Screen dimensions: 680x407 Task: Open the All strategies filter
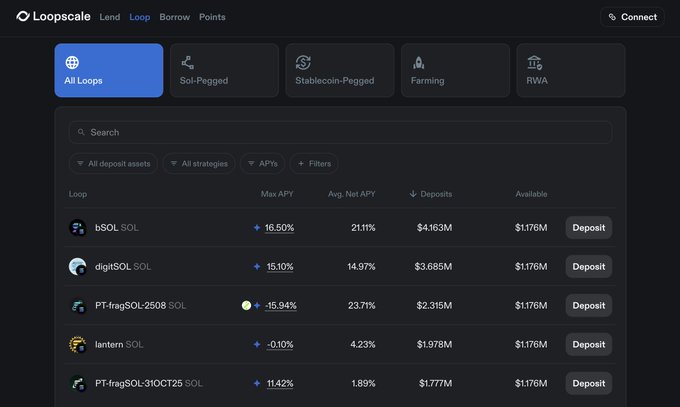click(x=199, y=164)
